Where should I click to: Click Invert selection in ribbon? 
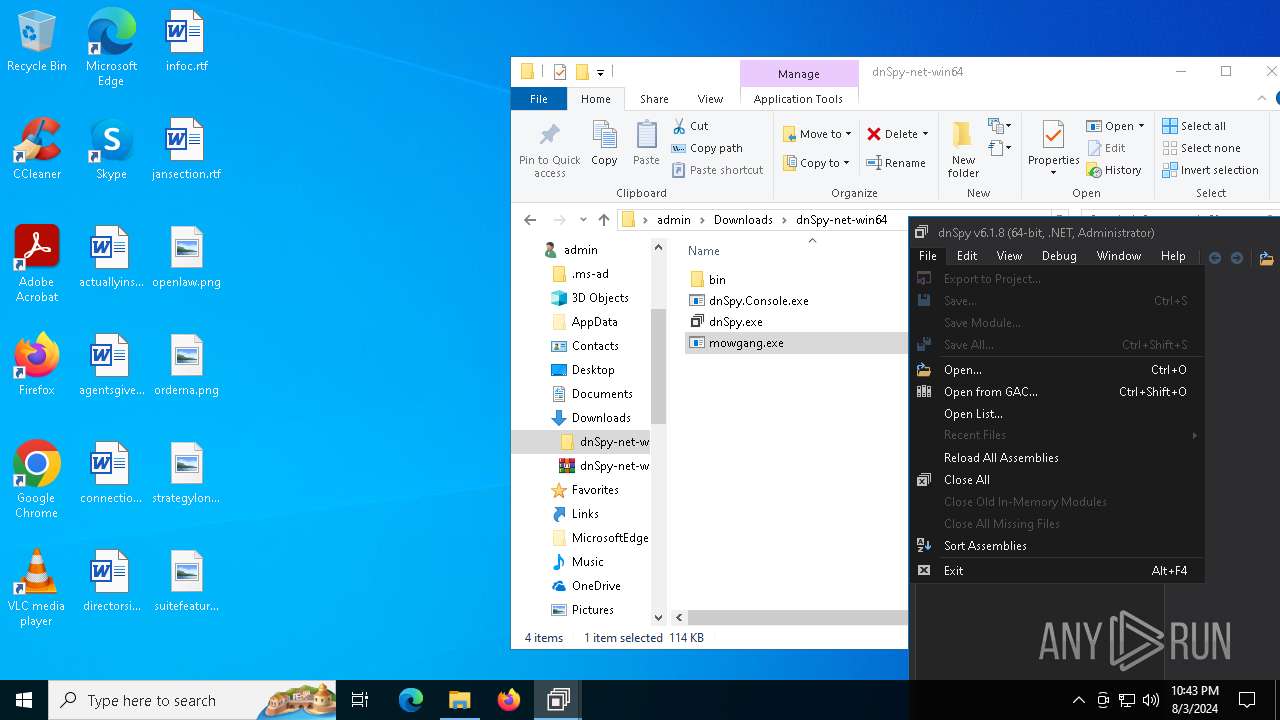[x=1210, y=170]
